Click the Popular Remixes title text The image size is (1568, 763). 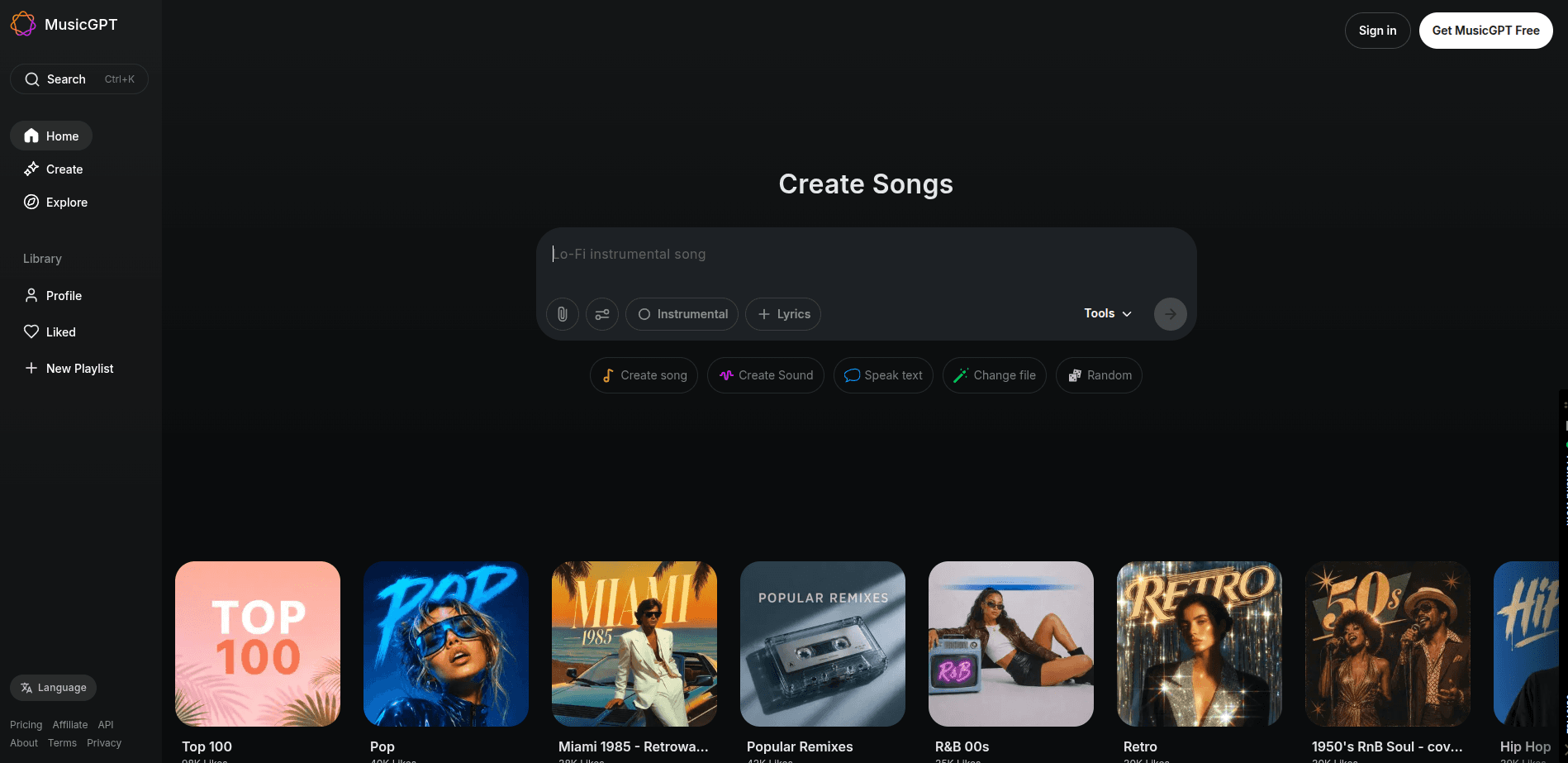[800, 746]
